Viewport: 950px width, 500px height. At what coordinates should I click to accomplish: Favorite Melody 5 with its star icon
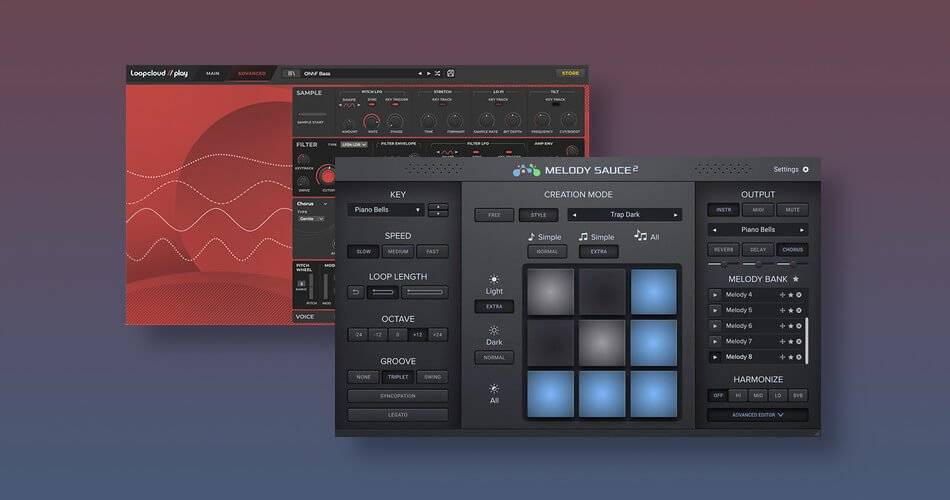pos(791,310)
